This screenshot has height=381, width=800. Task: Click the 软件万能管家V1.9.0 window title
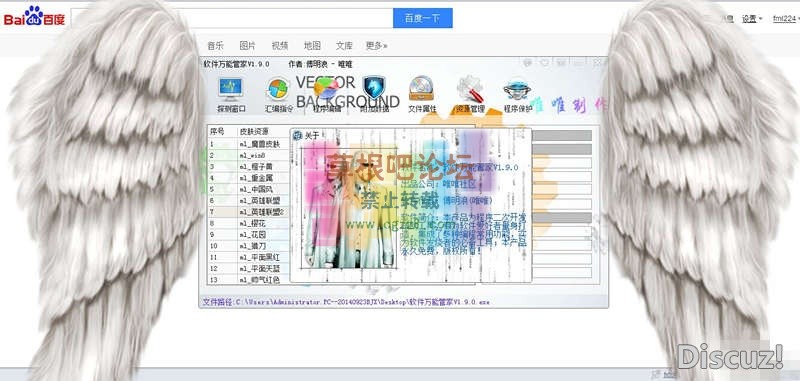click(236, 64)
